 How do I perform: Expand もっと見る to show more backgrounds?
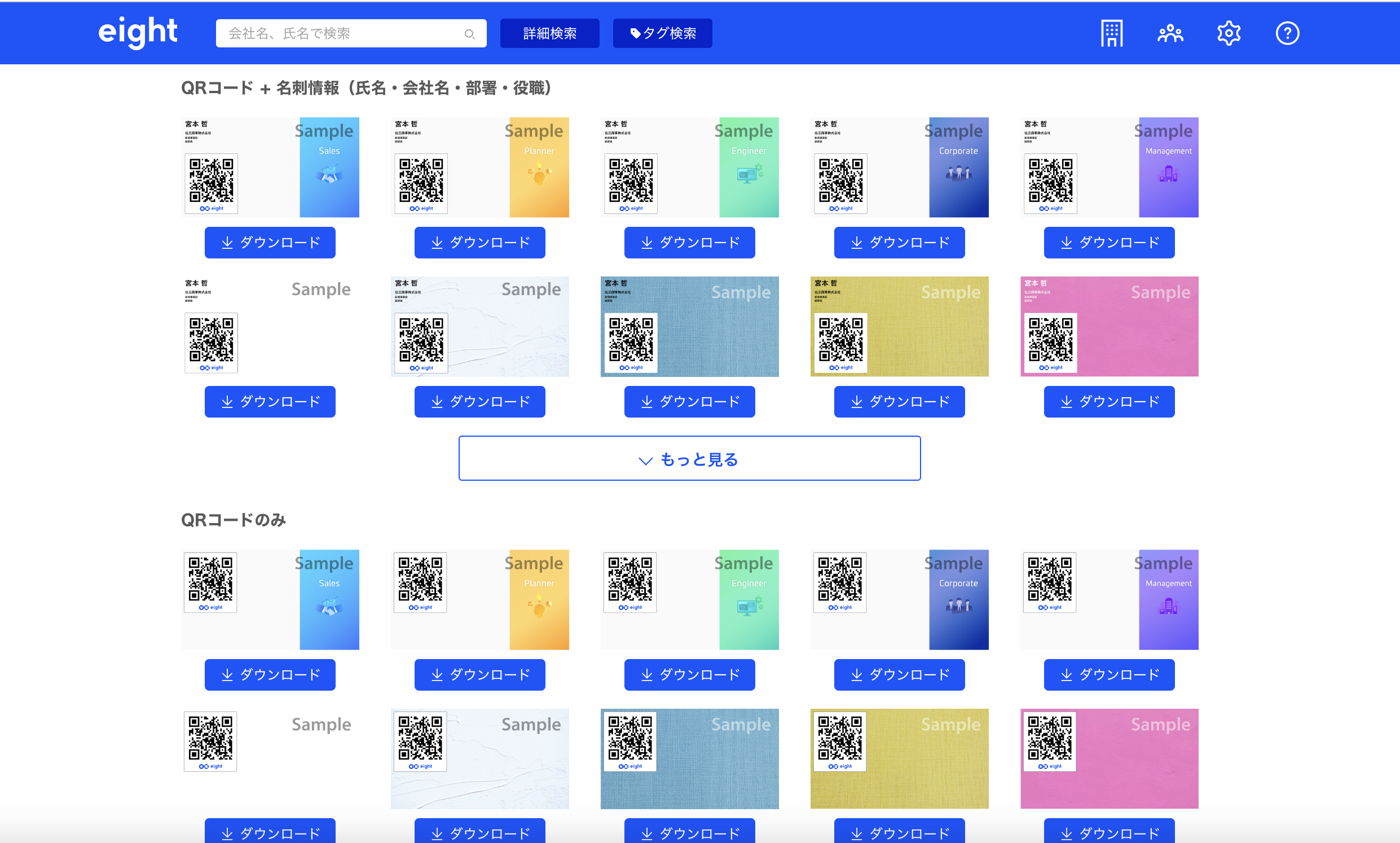tap(689, 458)
